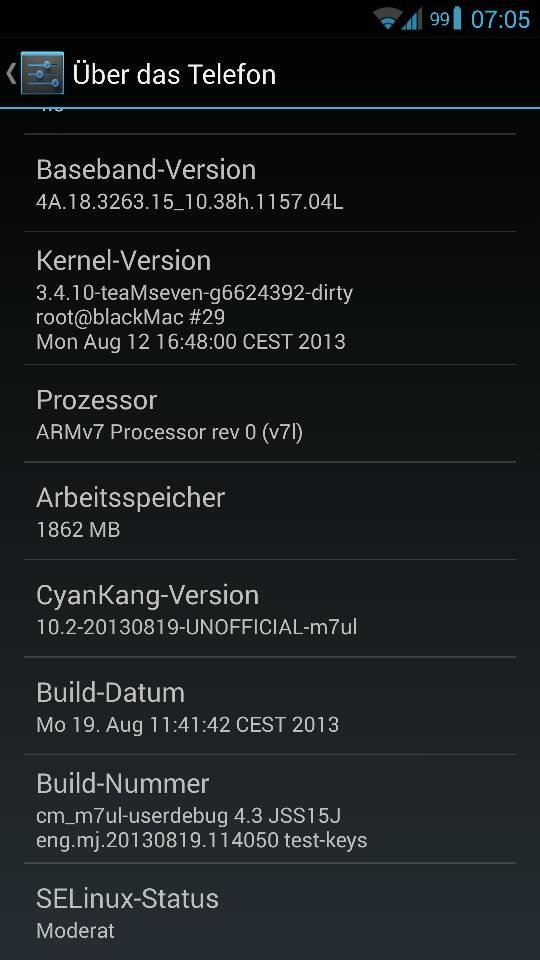
Task: Tap the root@blackMac #29 kernel line
Action: [x=130, y=317]
